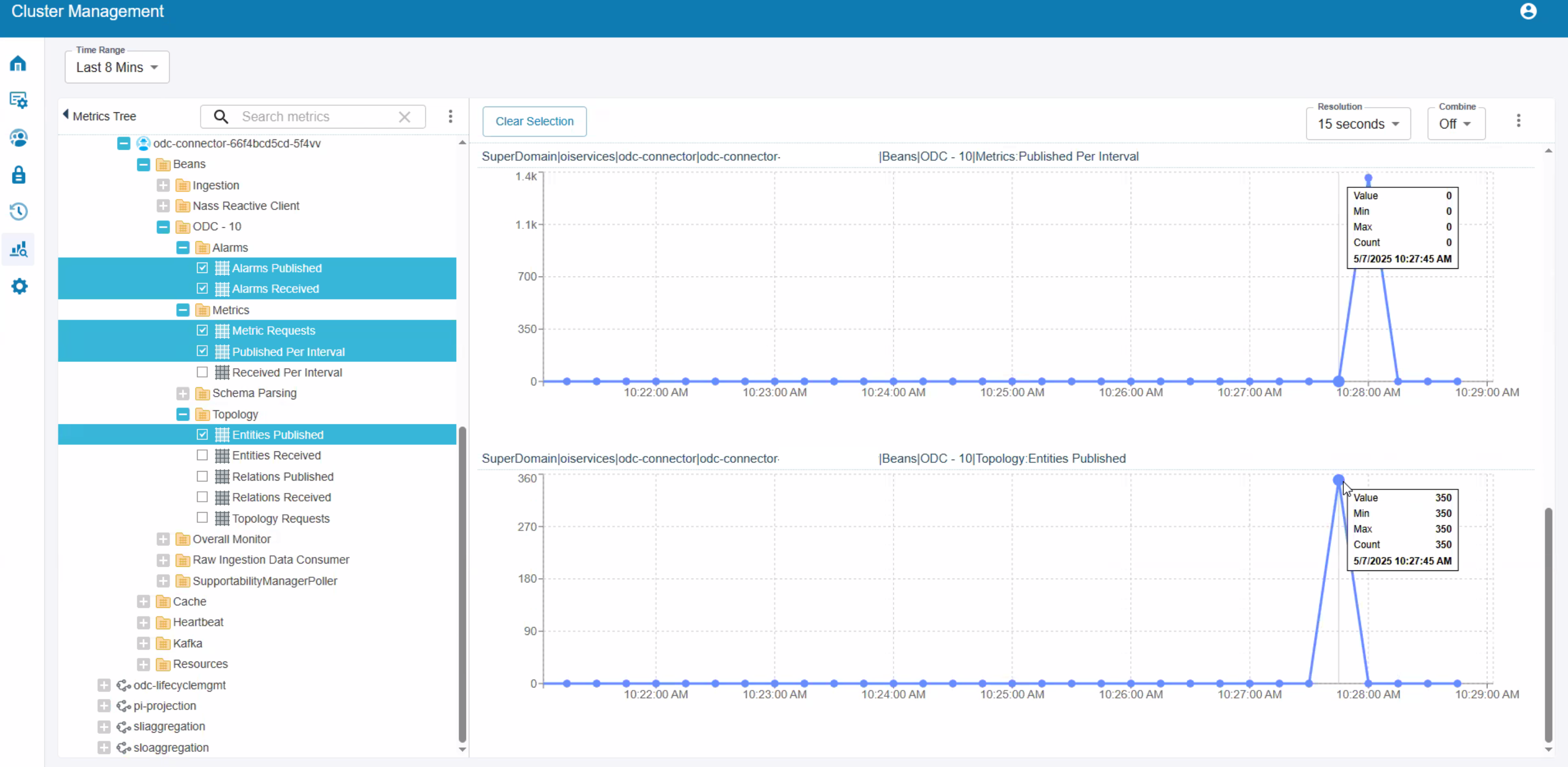Open the history clock sidebar icon
This screenshot has width=1568, height=767.
click(x=18, y=212)
